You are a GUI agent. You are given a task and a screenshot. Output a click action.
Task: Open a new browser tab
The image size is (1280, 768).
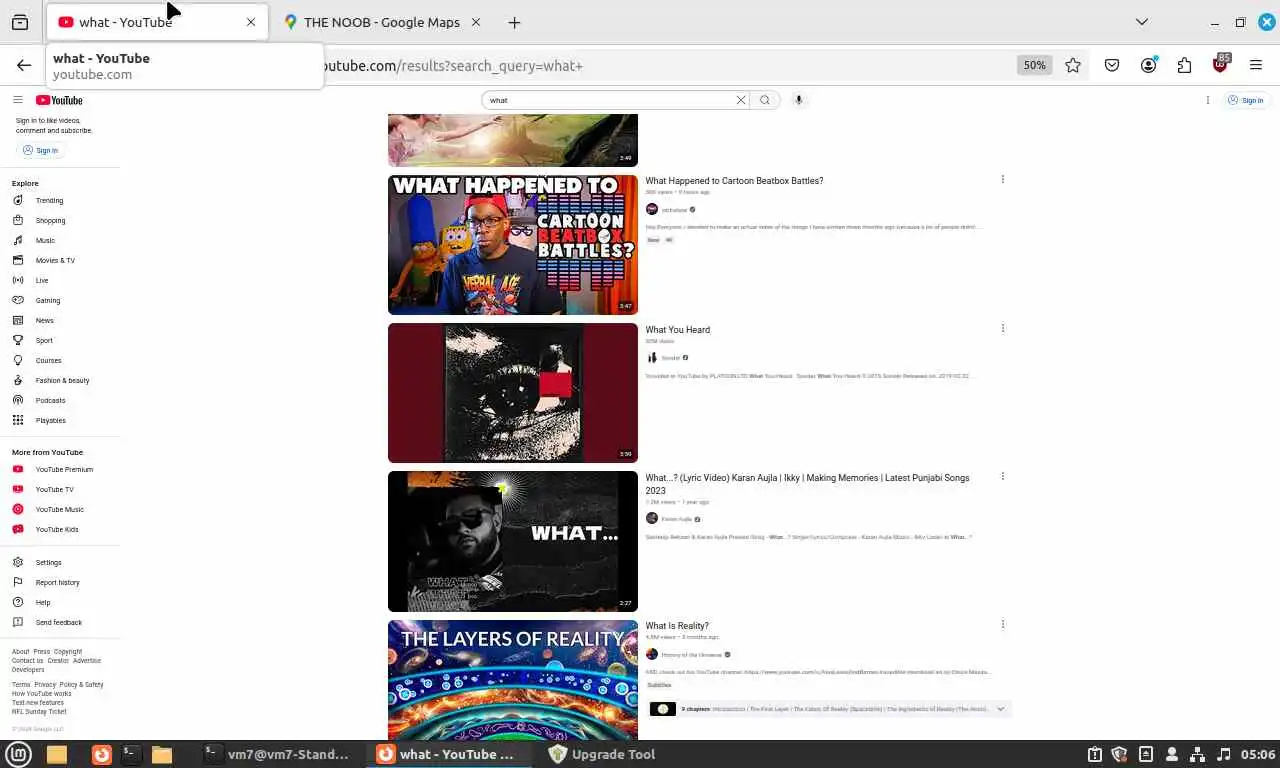[x=514, y=22]
